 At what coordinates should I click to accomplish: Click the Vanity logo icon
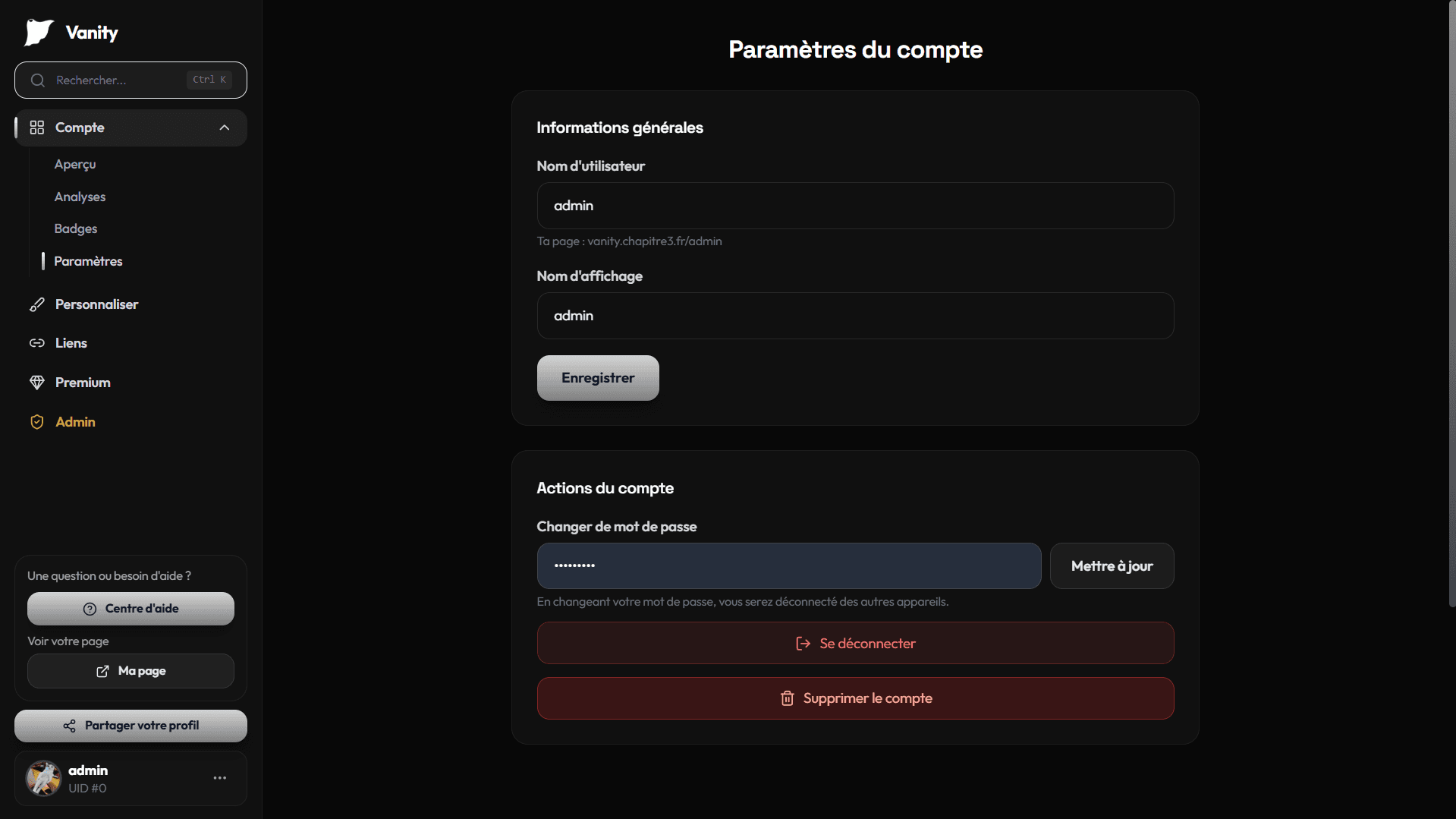click(x=39, y=33)
